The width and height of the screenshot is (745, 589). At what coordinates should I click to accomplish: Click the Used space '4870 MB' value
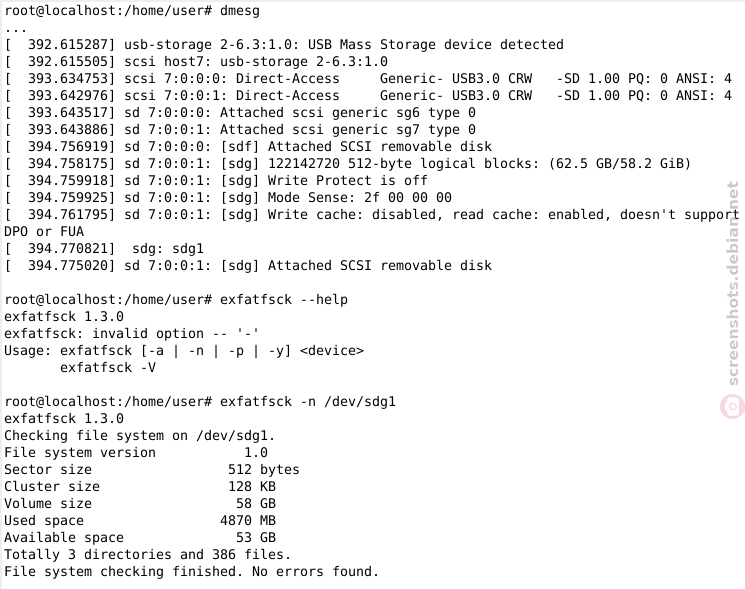tap(248, 521)
